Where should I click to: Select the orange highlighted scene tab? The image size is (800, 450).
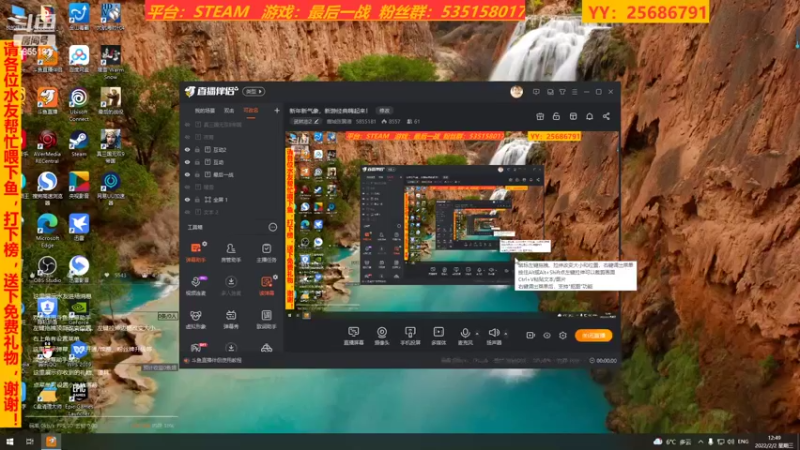(x=250, y=111)
